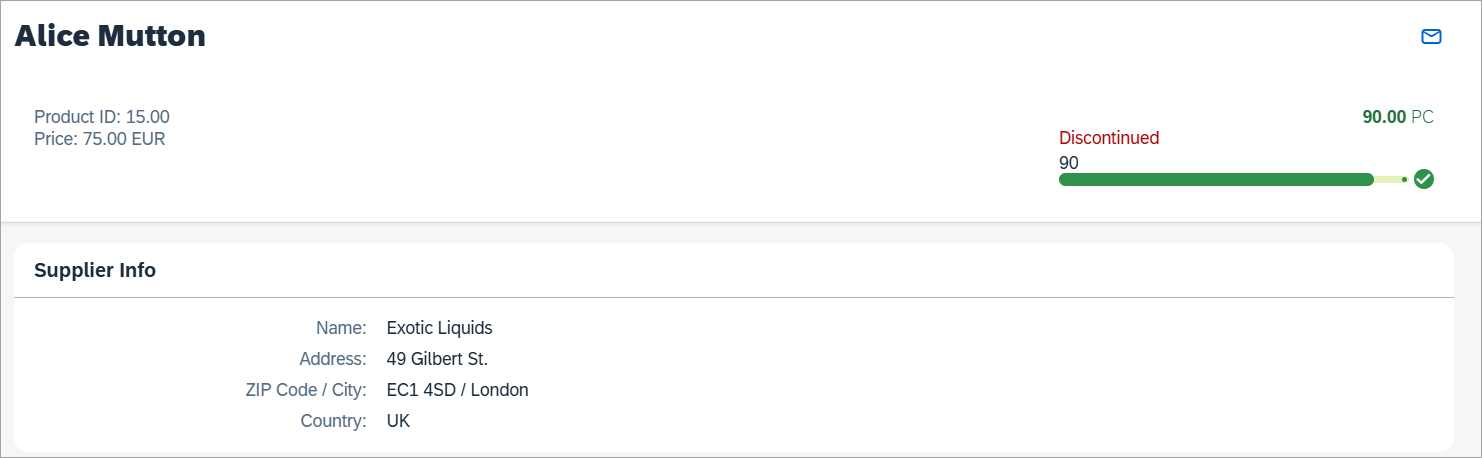The width and height of the screenshot is (1482, 458).
Task: Click the light green remaining bar segment
Action: pyautogui.click(x=1388, y=179)
